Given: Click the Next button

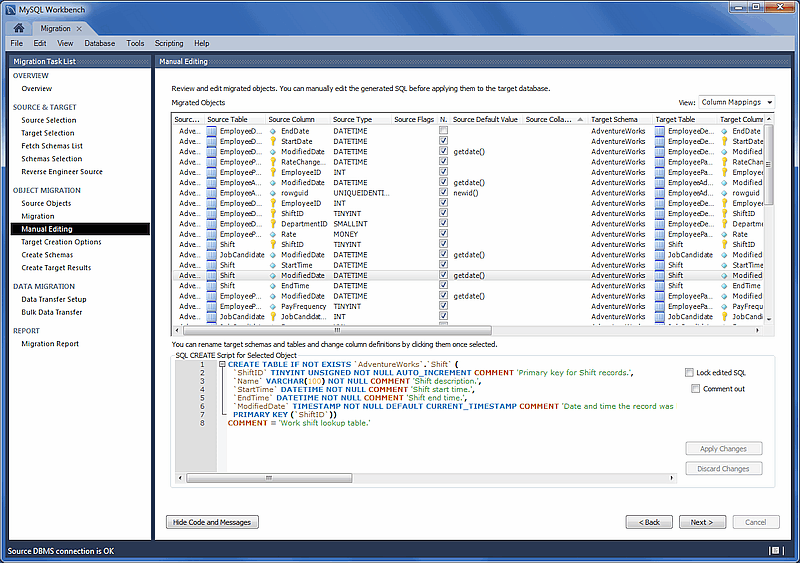Looking at the screenshot, I should 702,522.
